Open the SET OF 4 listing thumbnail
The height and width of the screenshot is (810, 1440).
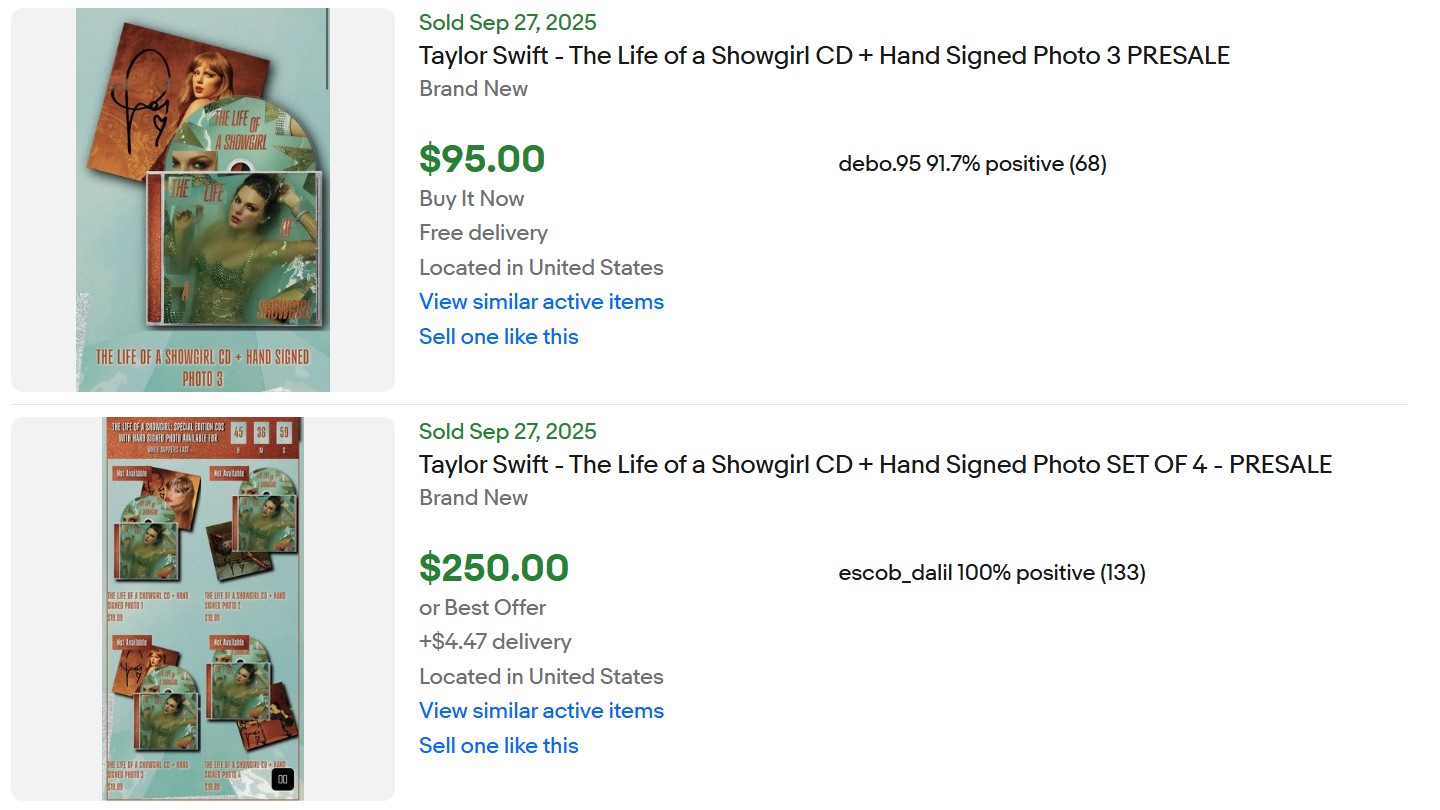(203, 608)
